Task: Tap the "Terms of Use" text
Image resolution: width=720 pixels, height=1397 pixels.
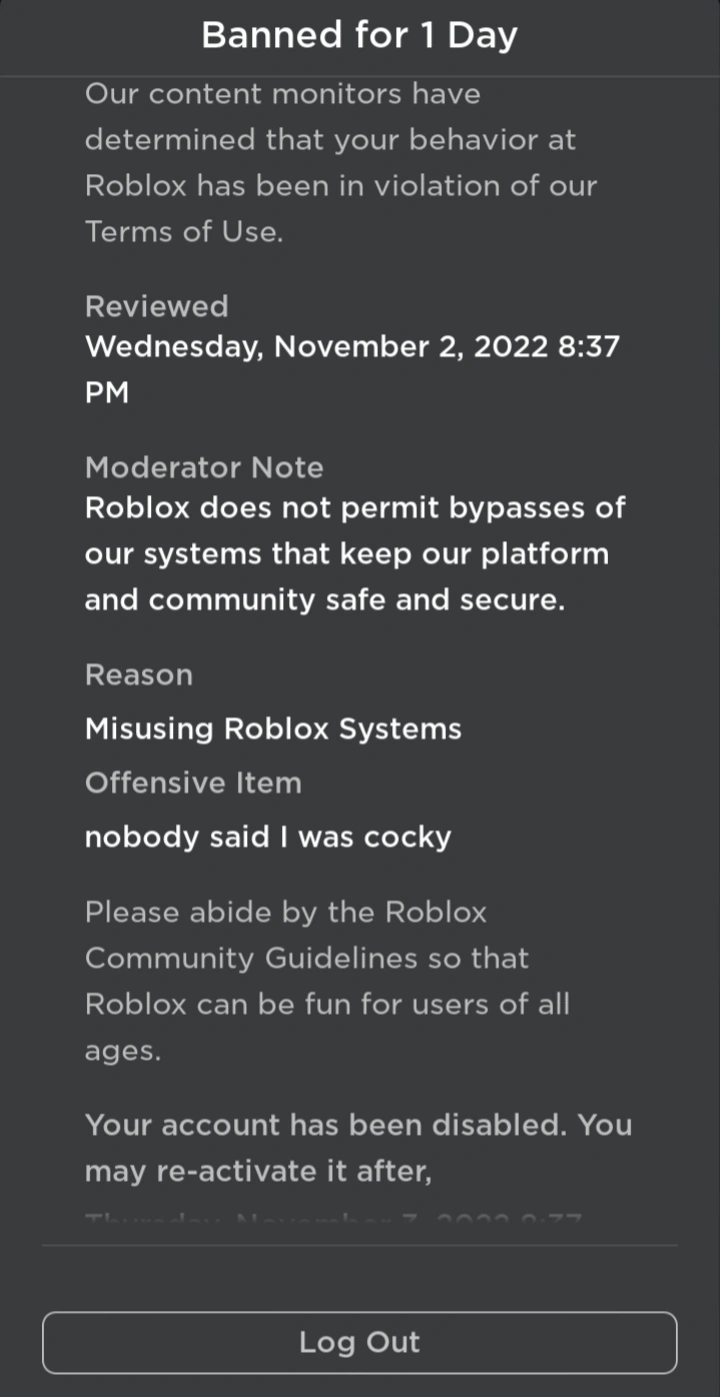Action: [184, 231]
